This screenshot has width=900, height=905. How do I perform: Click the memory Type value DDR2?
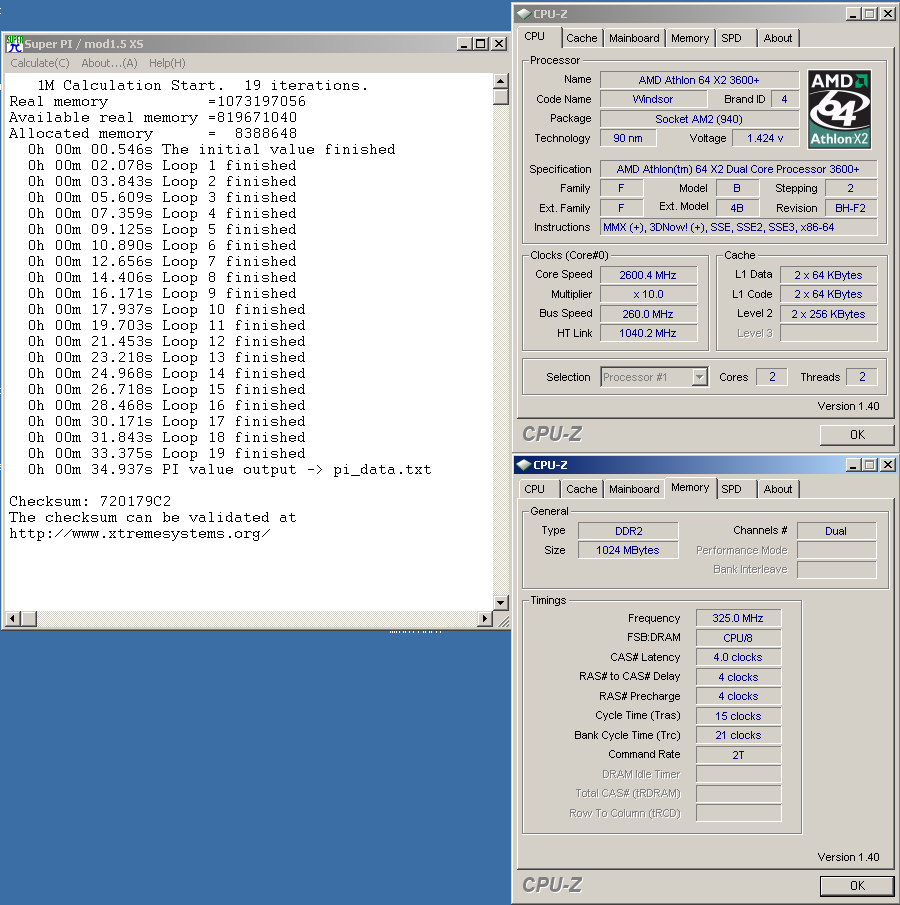click(x=628, y=531)
